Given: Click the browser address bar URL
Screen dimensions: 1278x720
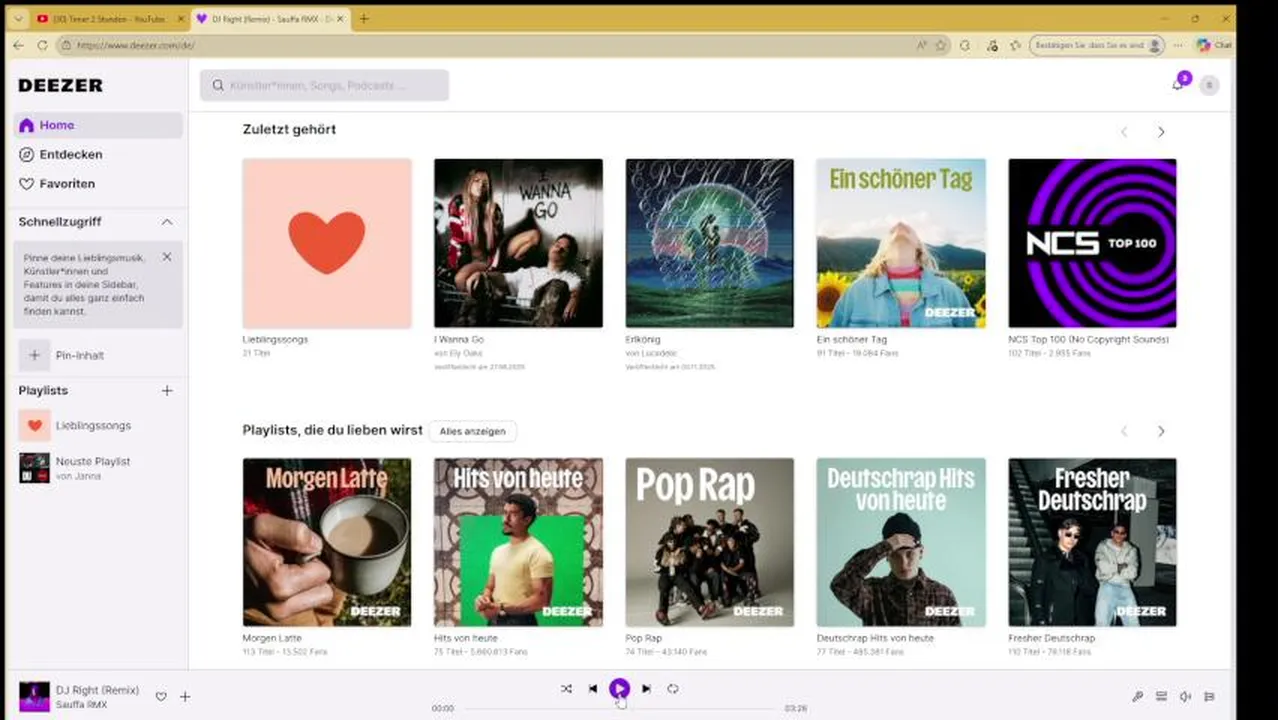Looking at the screenshot, I should 135,45.
